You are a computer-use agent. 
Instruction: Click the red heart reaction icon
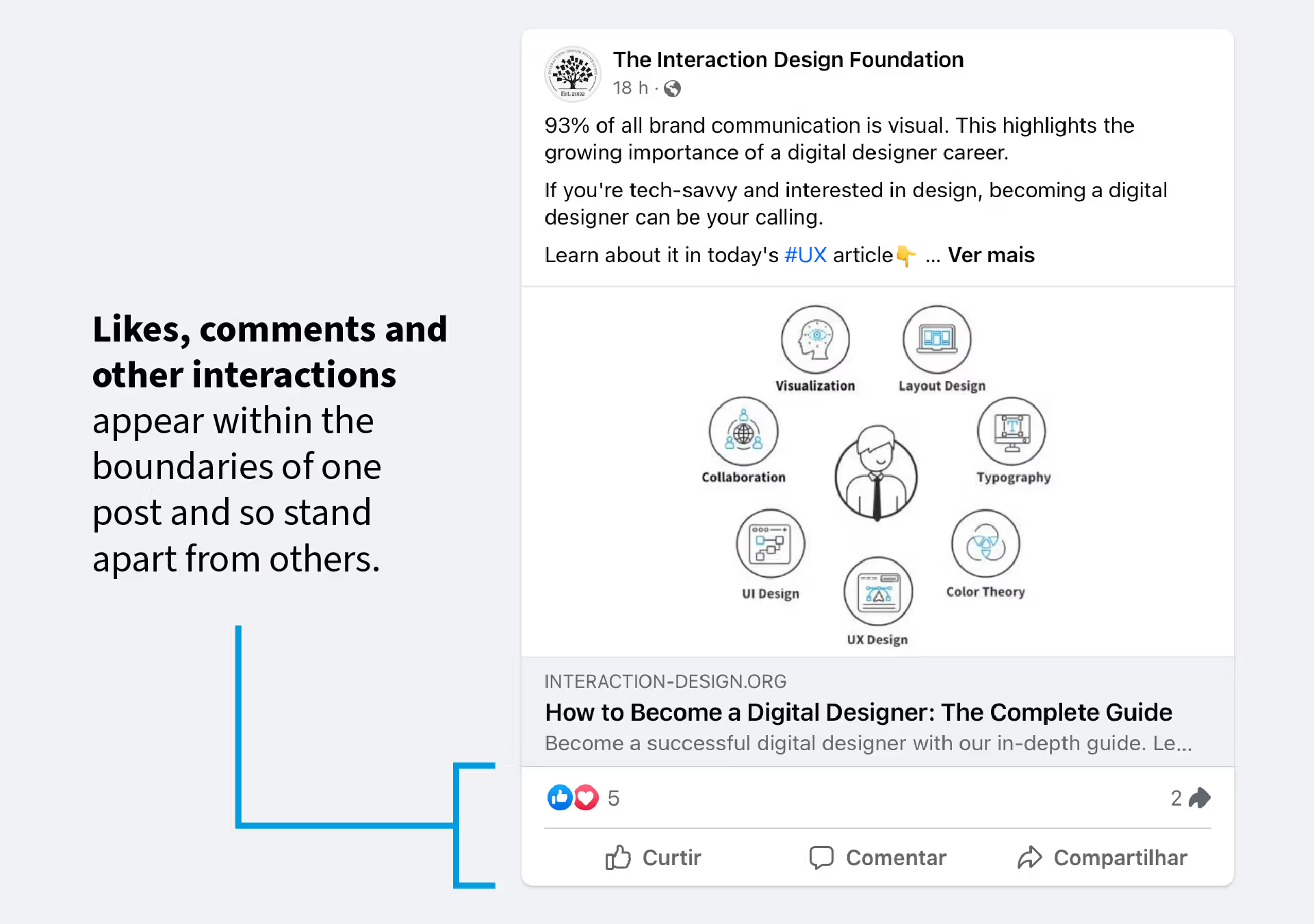[x=586, y=797]
